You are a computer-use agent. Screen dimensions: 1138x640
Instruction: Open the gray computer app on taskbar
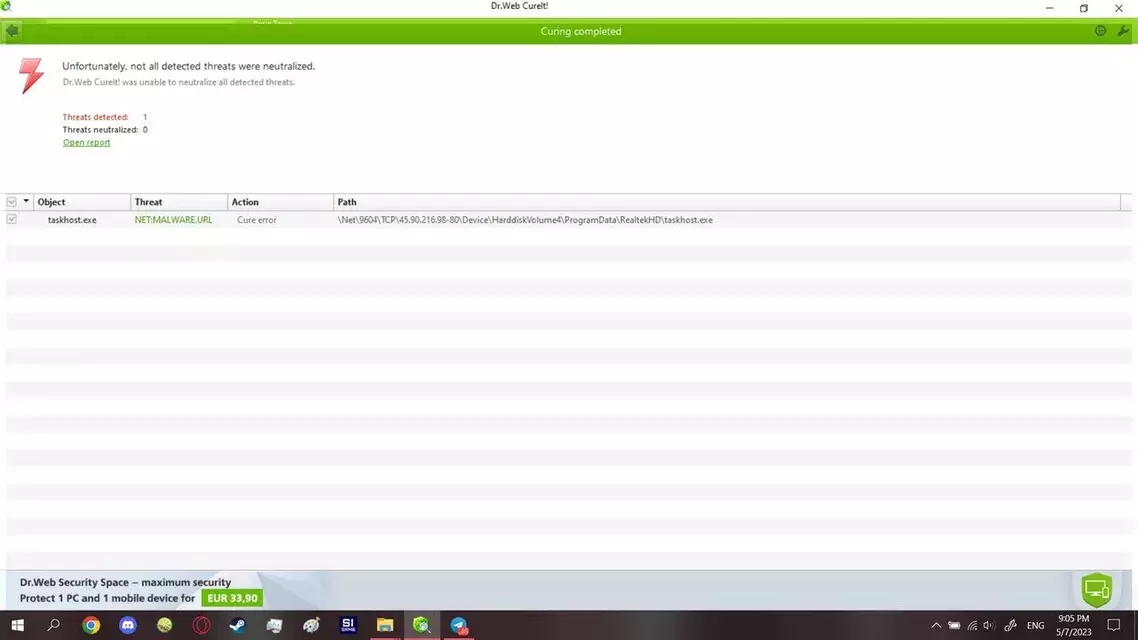coord(274,625)
